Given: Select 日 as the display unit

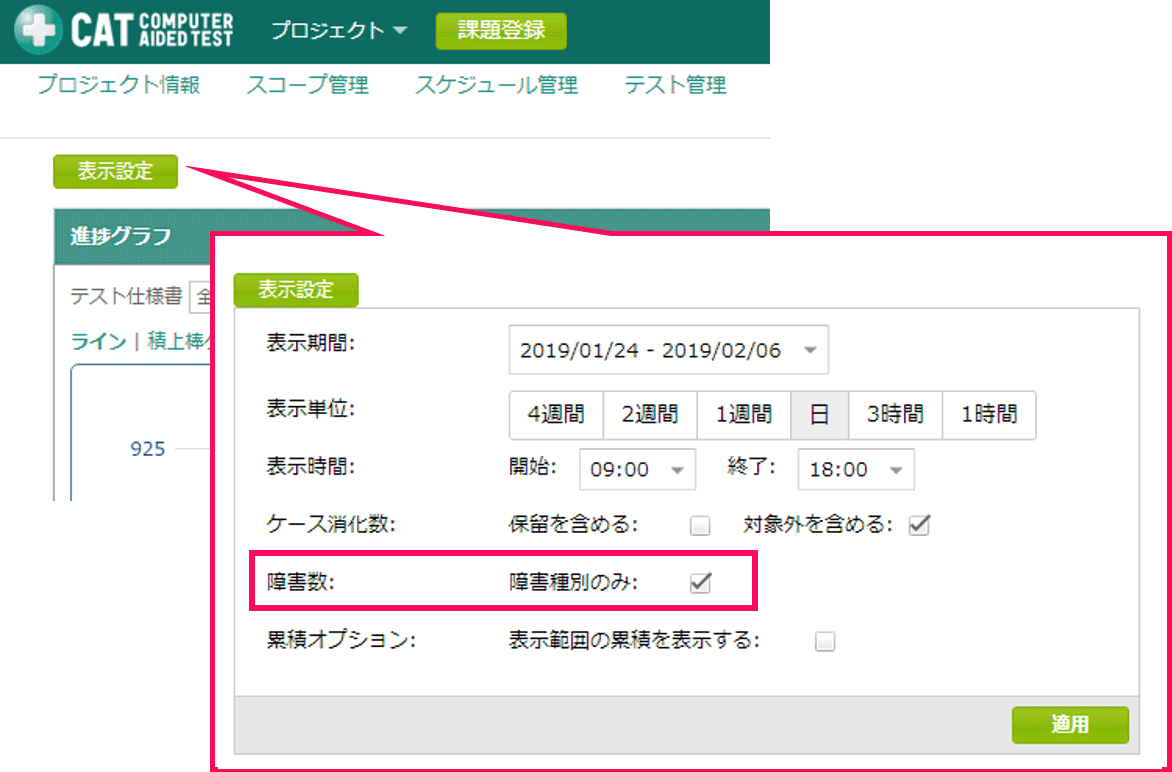Looking at the screenshot, I should [820, 415].
